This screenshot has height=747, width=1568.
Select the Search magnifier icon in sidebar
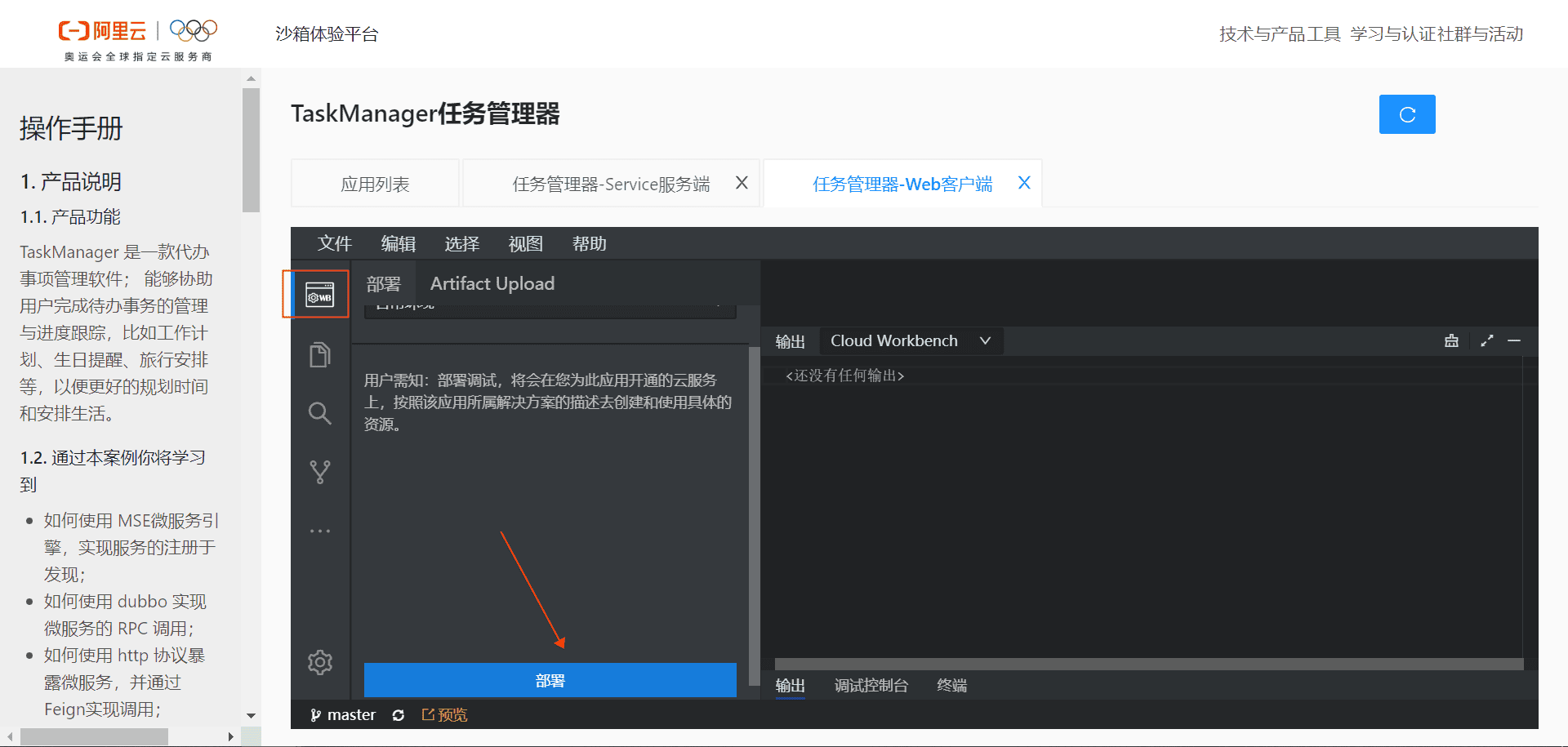tap(319, 413)
